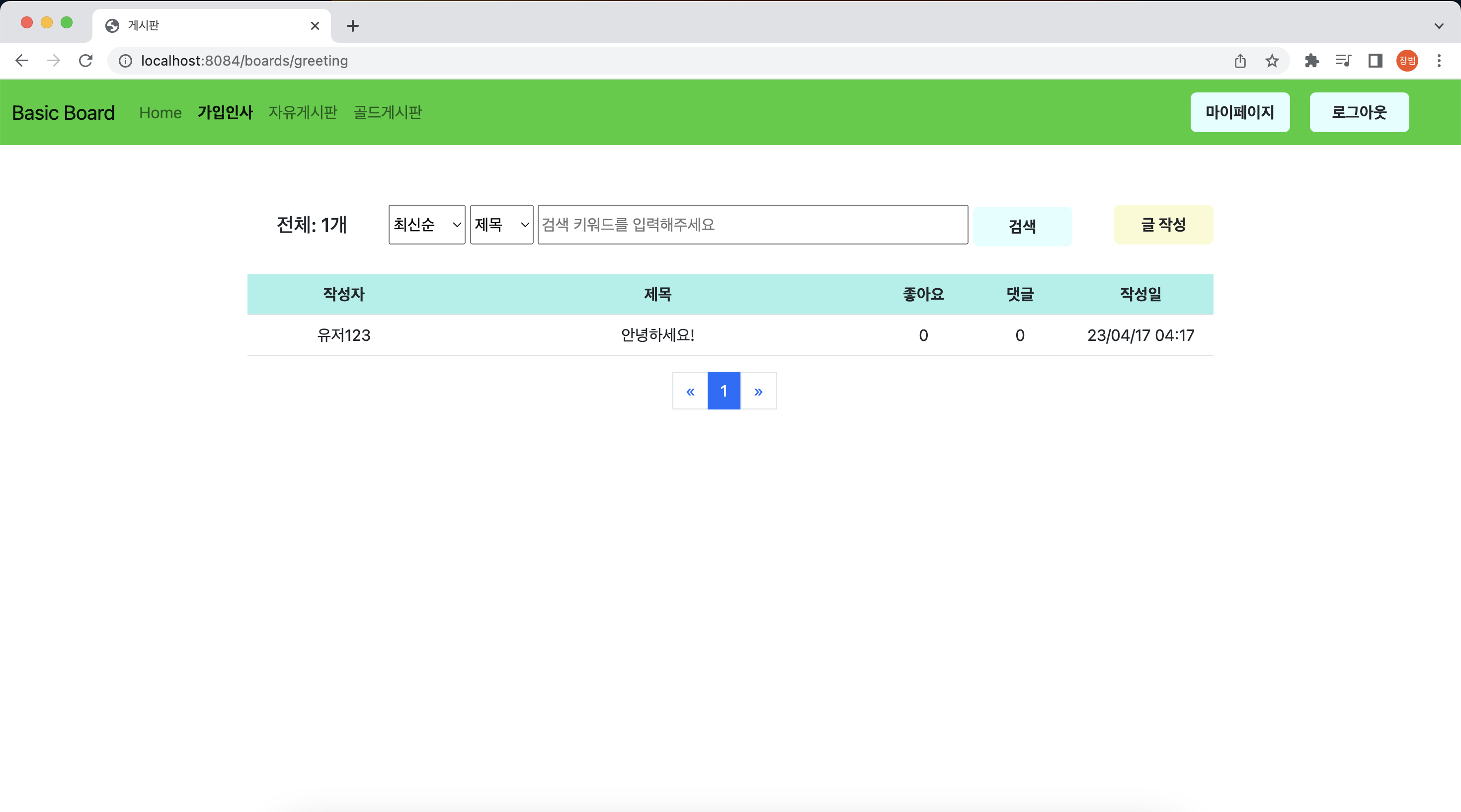The height and width of the screenshot is (812, 1461).
Task: Click the 글 작성 button
Action: pos(1163,225)
